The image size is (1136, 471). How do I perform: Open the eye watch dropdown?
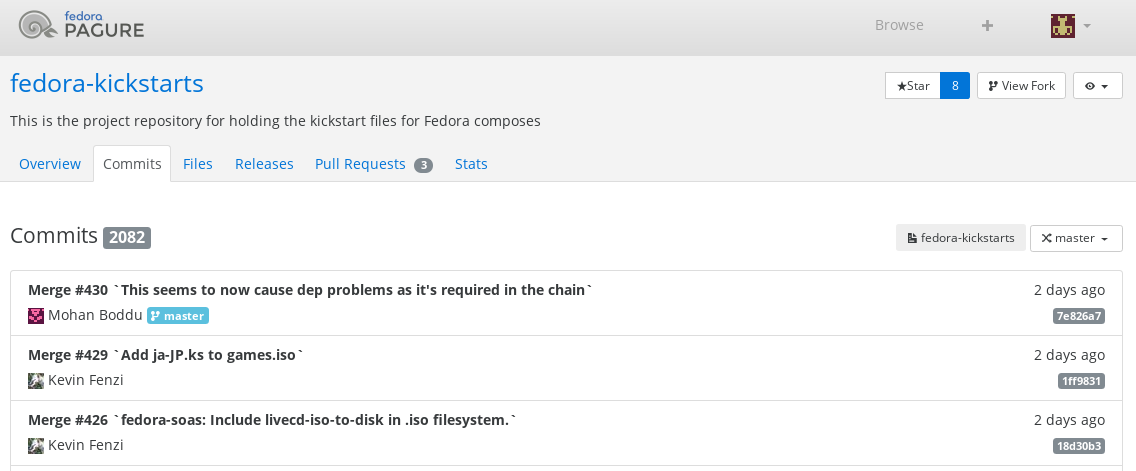point(1097,86)
